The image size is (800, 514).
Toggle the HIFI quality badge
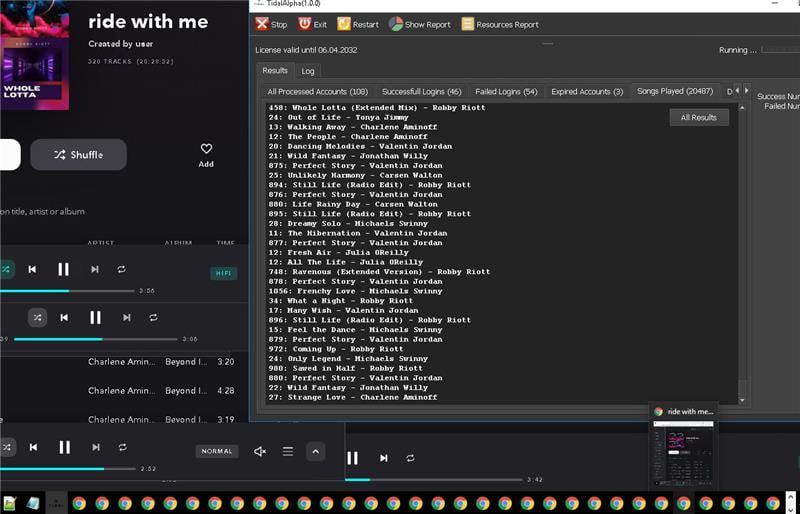223,273
